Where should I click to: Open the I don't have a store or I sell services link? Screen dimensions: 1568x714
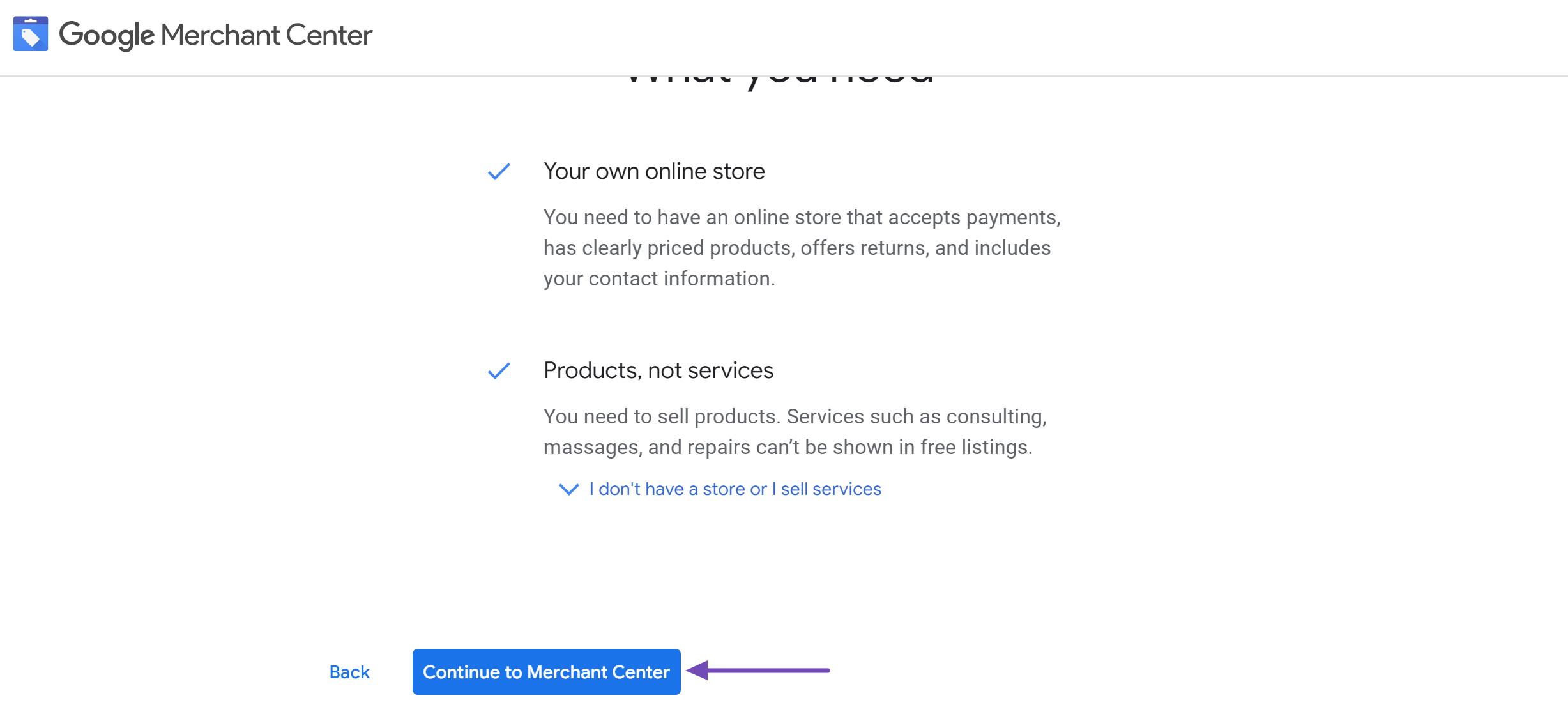pyautogui.click(x=735, y=489)
